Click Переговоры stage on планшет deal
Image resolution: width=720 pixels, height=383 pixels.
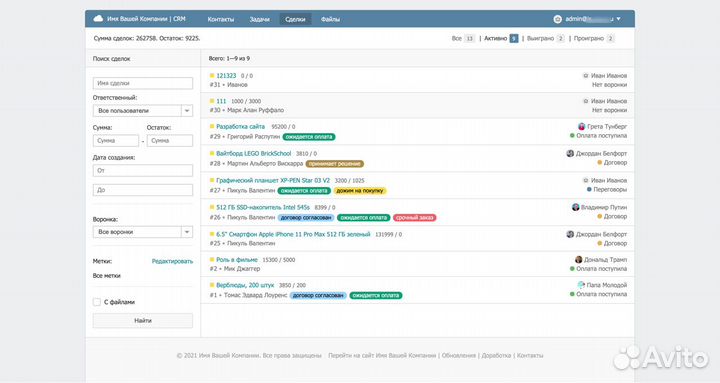610,190
